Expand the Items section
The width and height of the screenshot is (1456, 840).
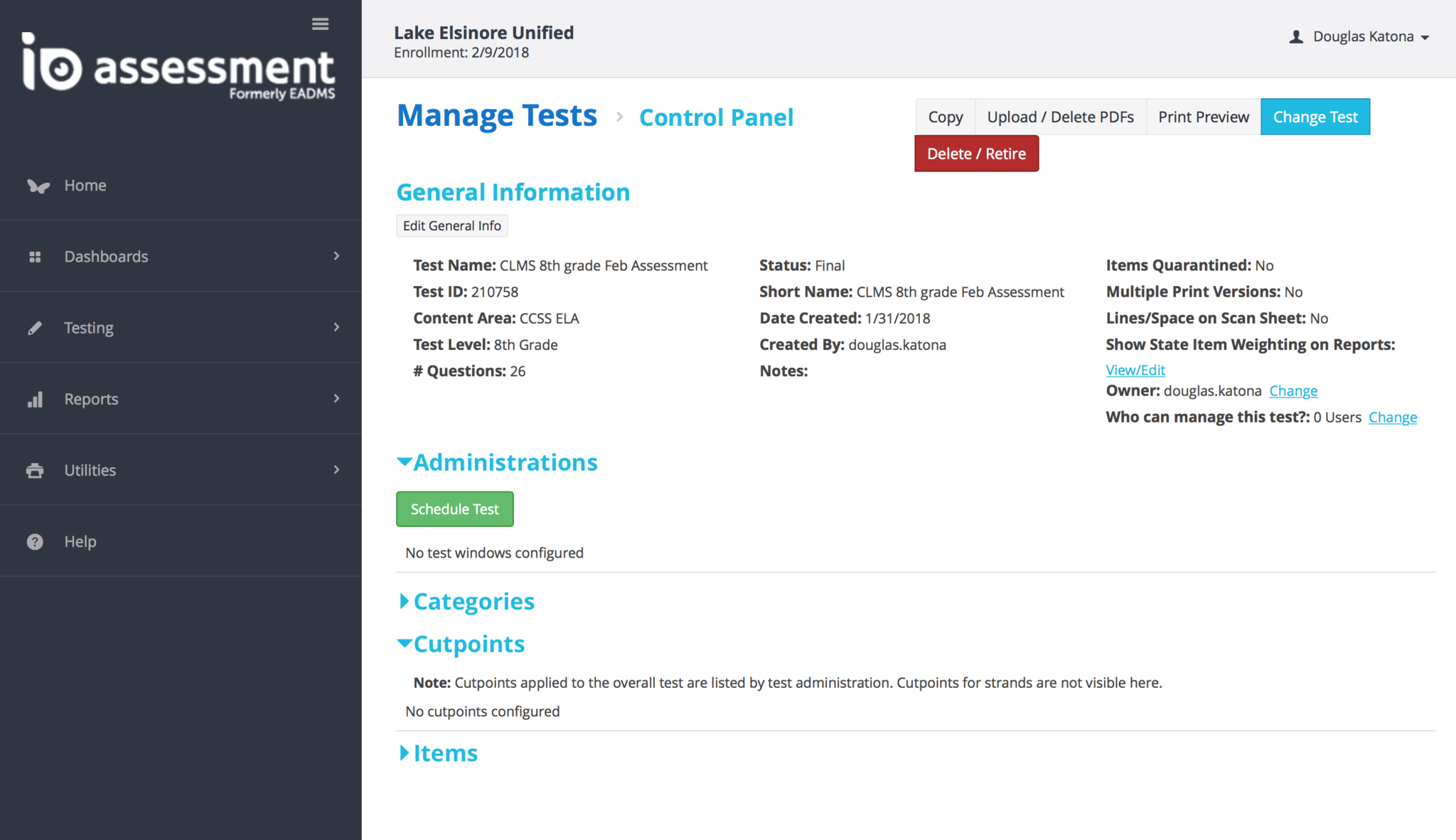coord(404,753)
